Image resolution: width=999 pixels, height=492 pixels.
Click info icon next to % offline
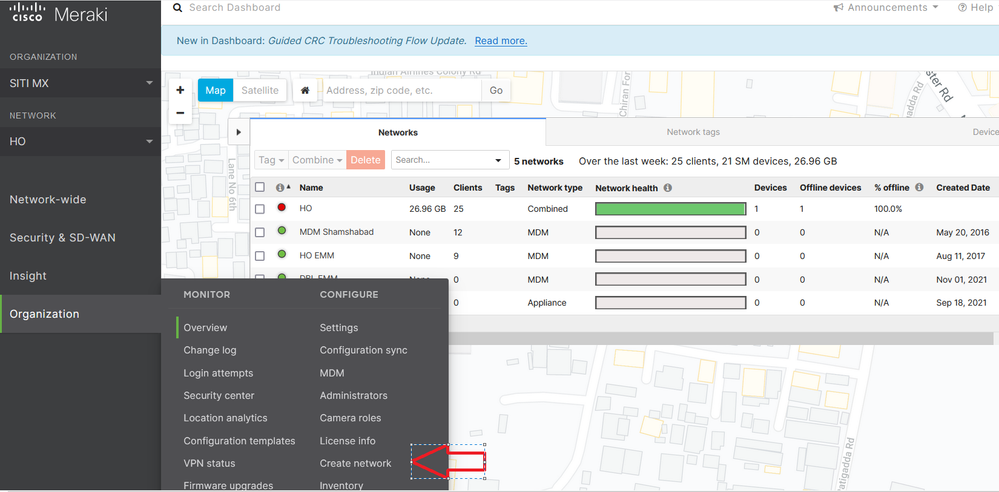pyautogui.click(x=919, y=188)
